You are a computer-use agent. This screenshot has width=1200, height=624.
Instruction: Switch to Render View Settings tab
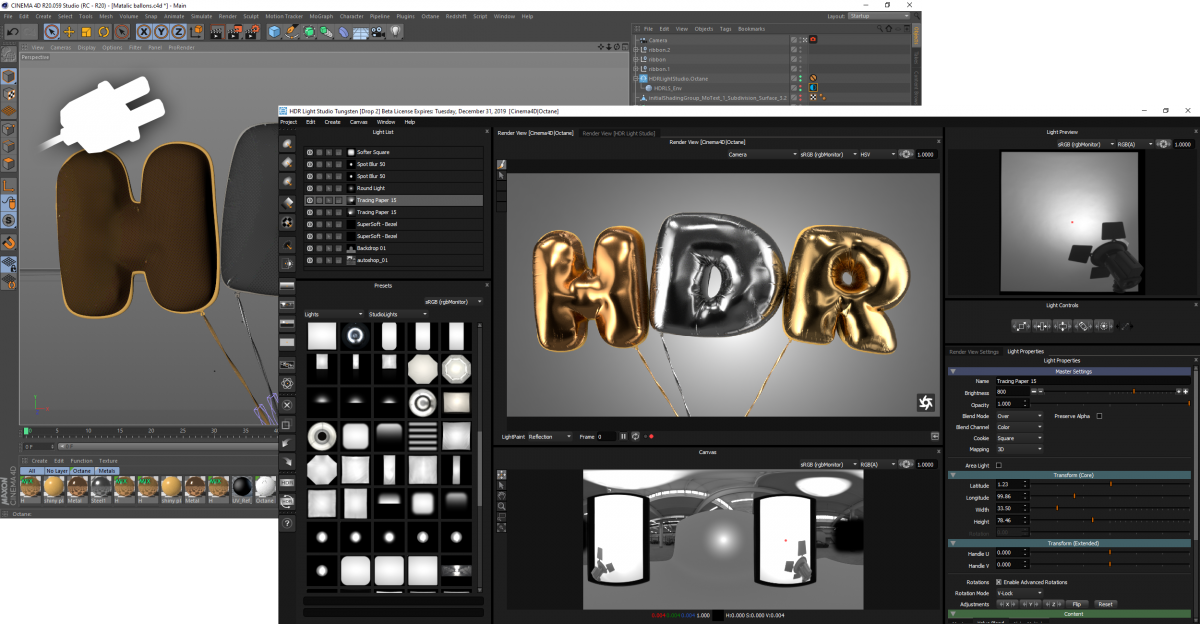[974, 352]
